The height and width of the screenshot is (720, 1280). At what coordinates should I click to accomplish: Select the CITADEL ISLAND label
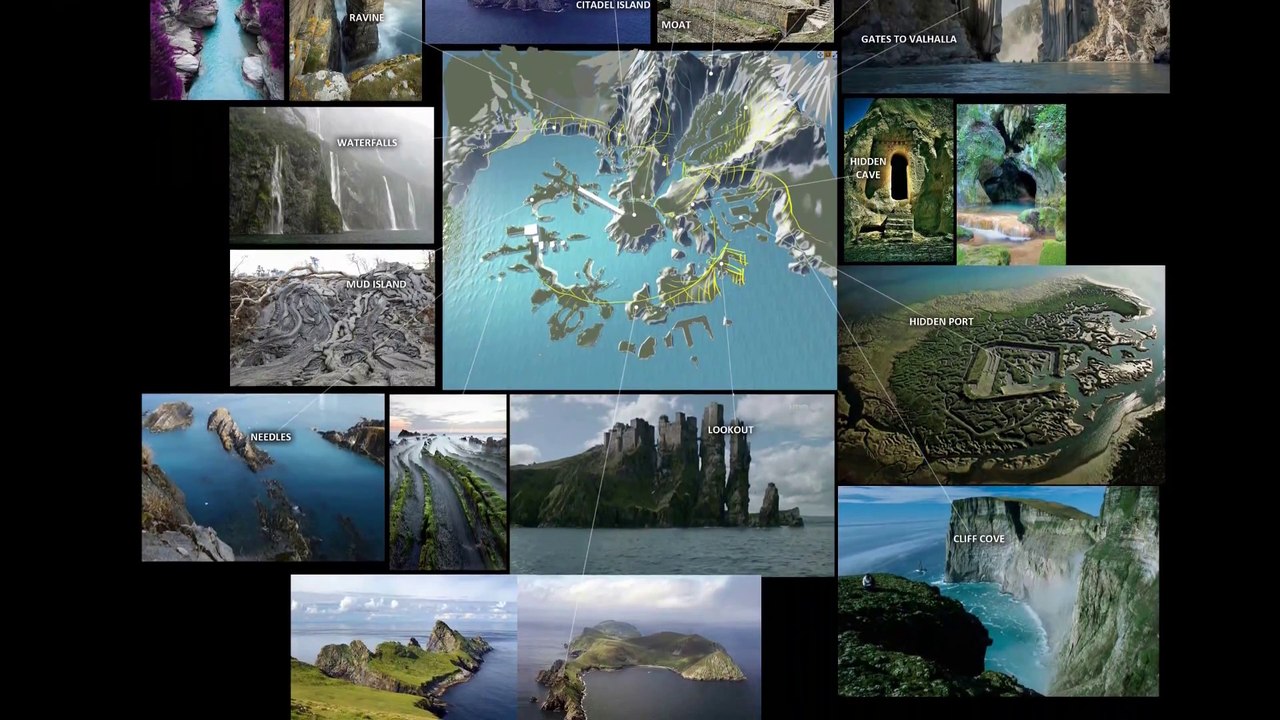[613, 6]
